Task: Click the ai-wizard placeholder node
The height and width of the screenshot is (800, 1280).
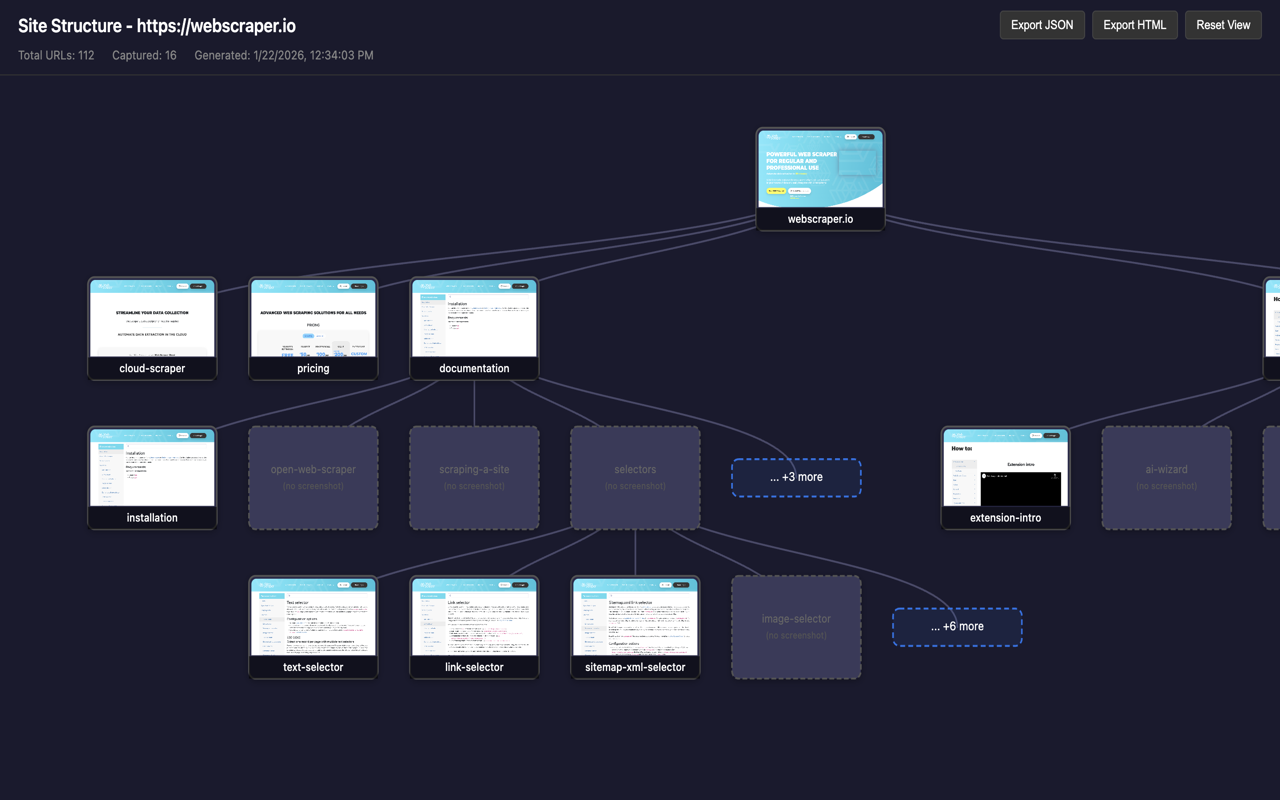Action: pyautogui.click(x=1166, y=478)
